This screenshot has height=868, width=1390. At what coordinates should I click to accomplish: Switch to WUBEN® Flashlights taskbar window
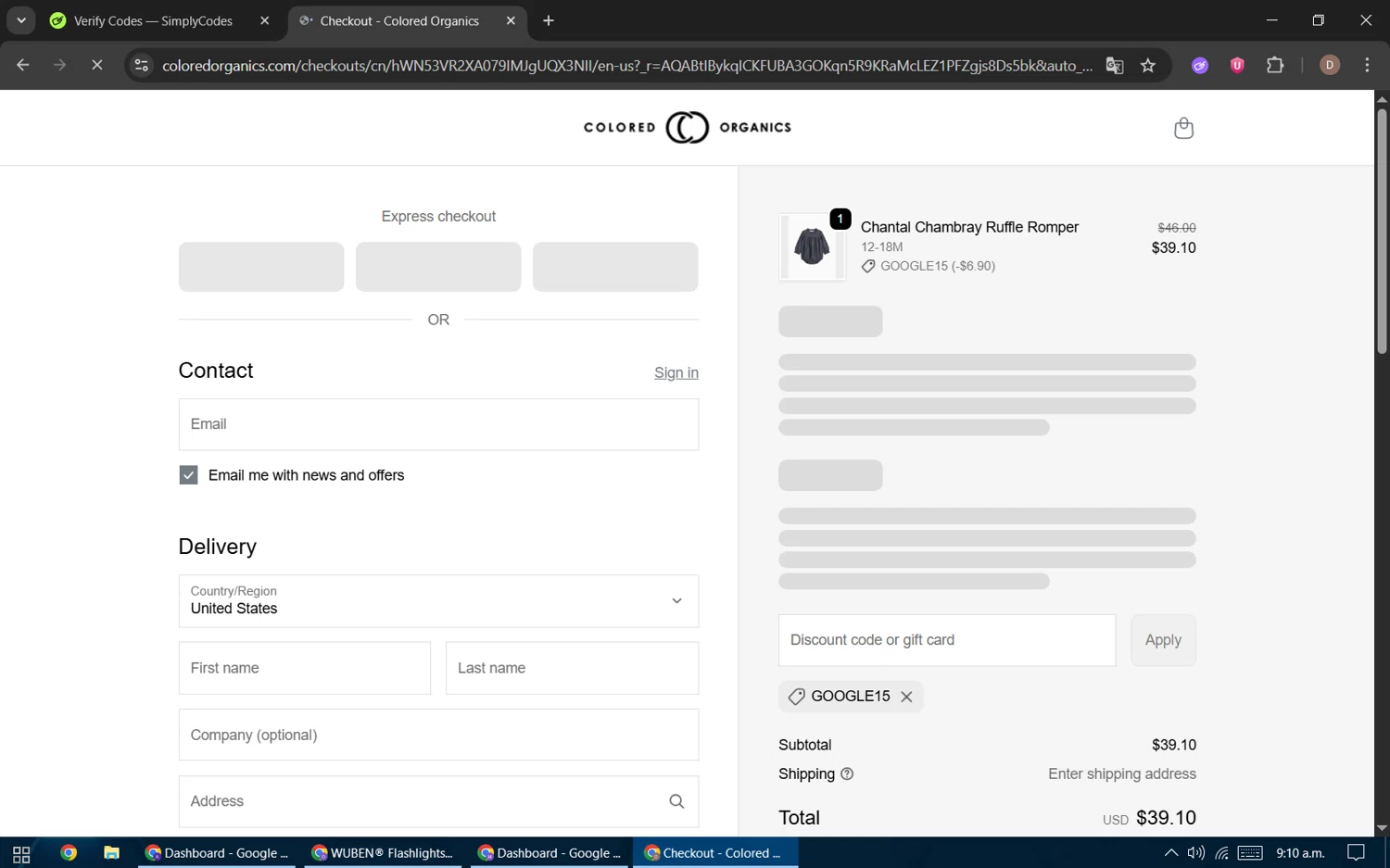[x=383, y=853]
